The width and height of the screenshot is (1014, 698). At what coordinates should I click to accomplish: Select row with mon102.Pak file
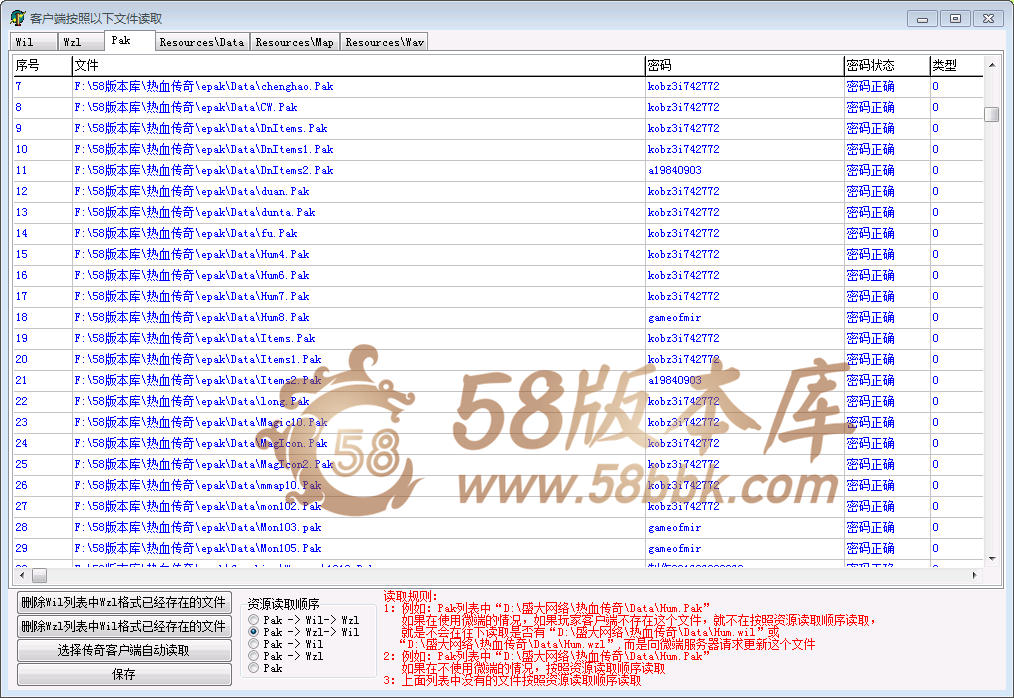coord(498,507)
